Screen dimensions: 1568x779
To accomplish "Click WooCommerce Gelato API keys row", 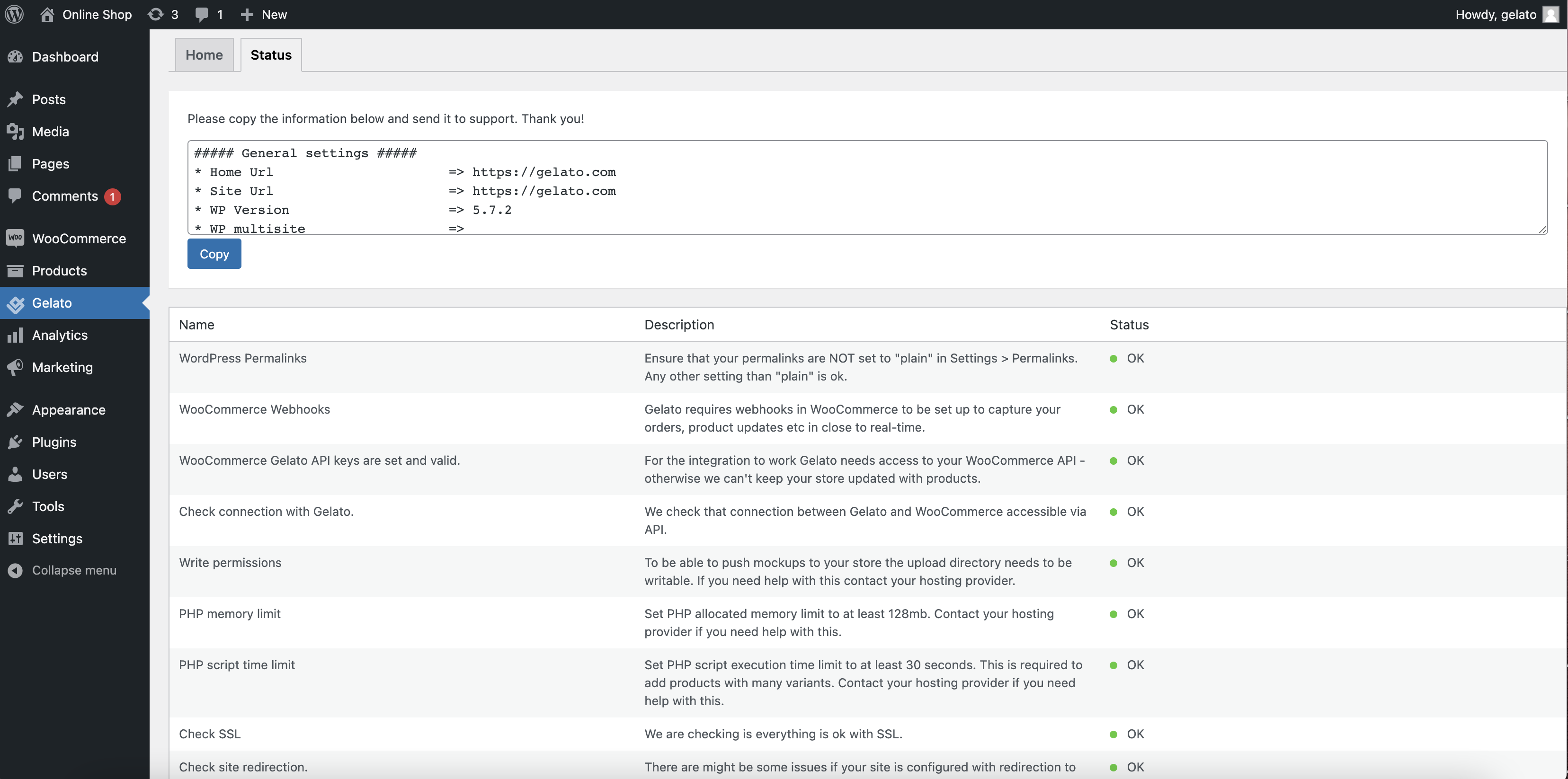I will click(x=320, y=460).
